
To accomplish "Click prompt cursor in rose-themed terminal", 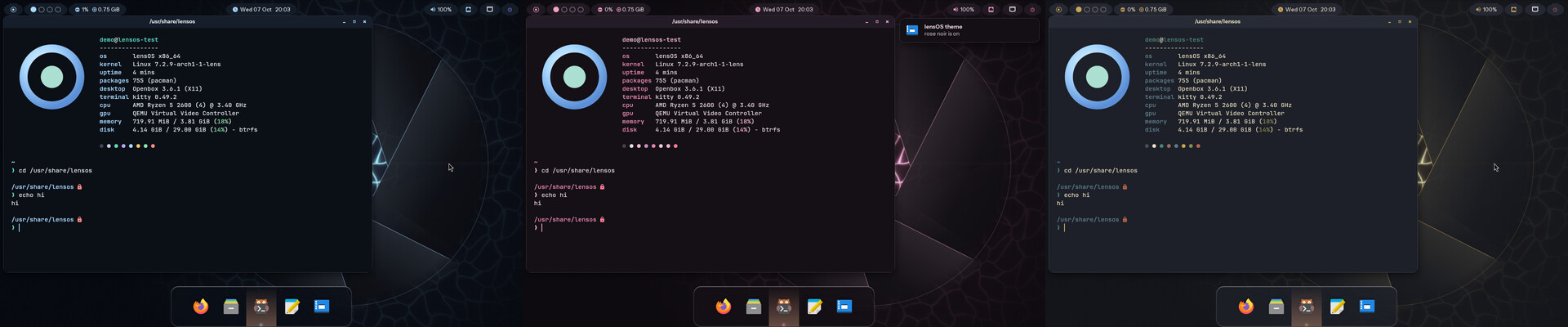I will click(541, 228).
